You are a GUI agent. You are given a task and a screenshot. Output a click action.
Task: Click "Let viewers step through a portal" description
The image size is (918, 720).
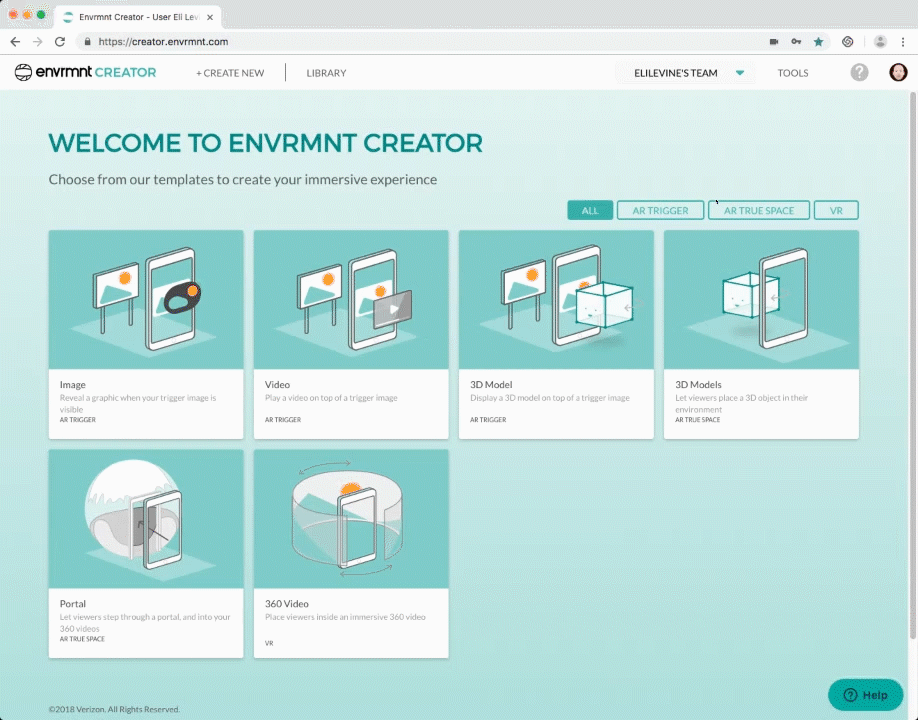tap(145, 622)
